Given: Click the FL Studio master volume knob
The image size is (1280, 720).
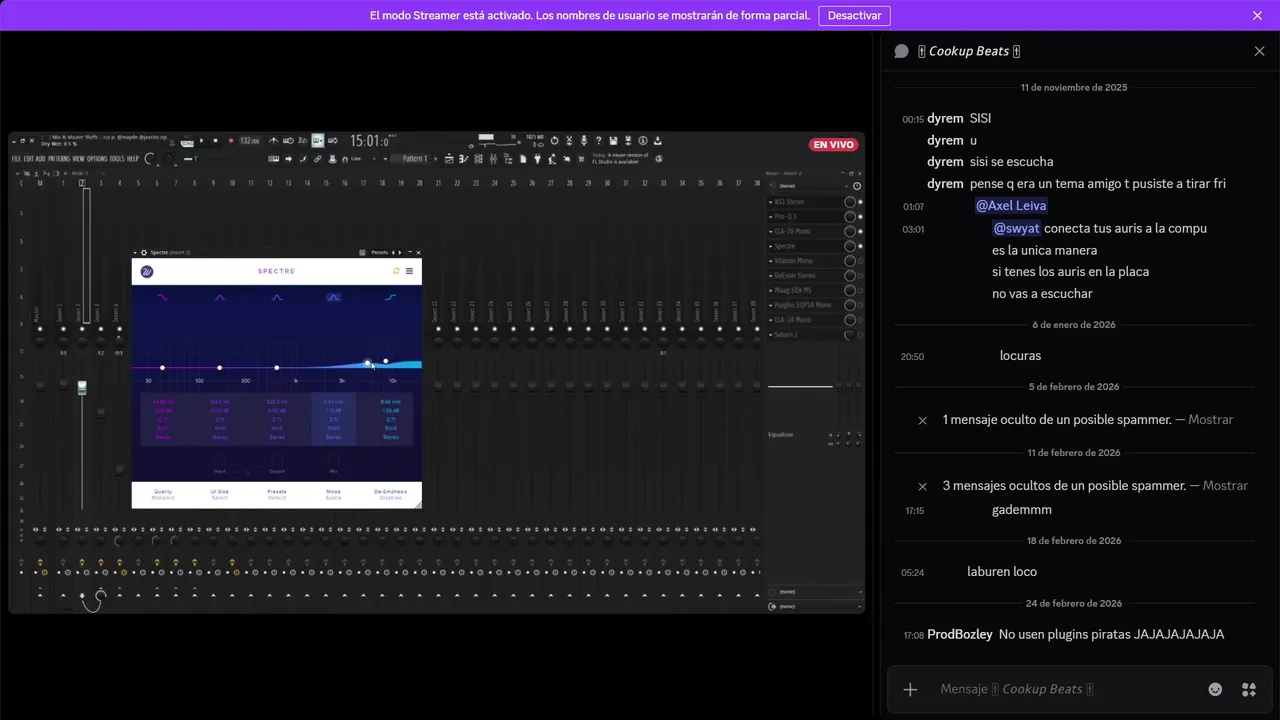Looking at the screenshot, I should point(150,158).
